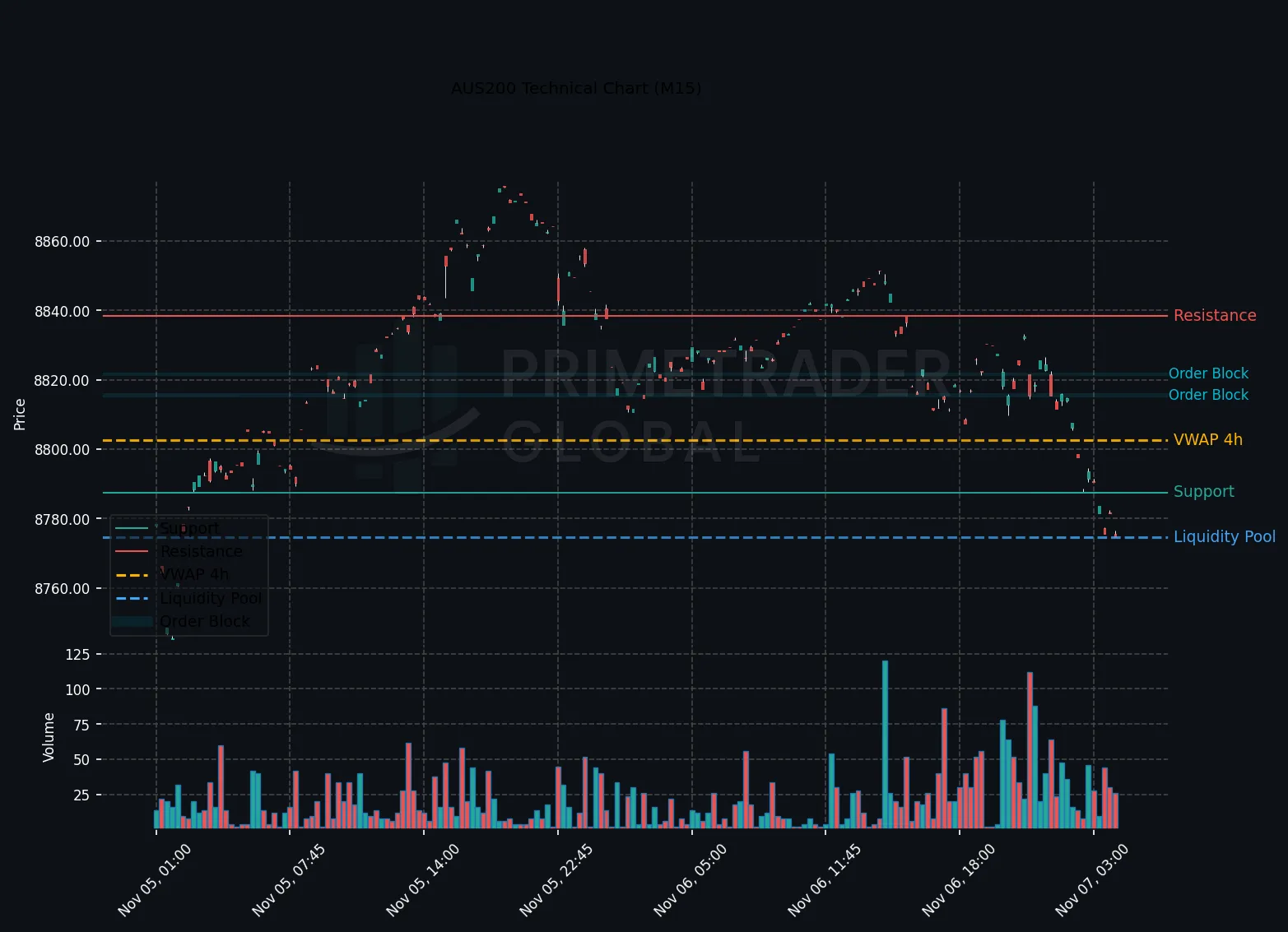
Task: Select the Liquidity Pool entry in the legend
Action: tap(211, 598)
